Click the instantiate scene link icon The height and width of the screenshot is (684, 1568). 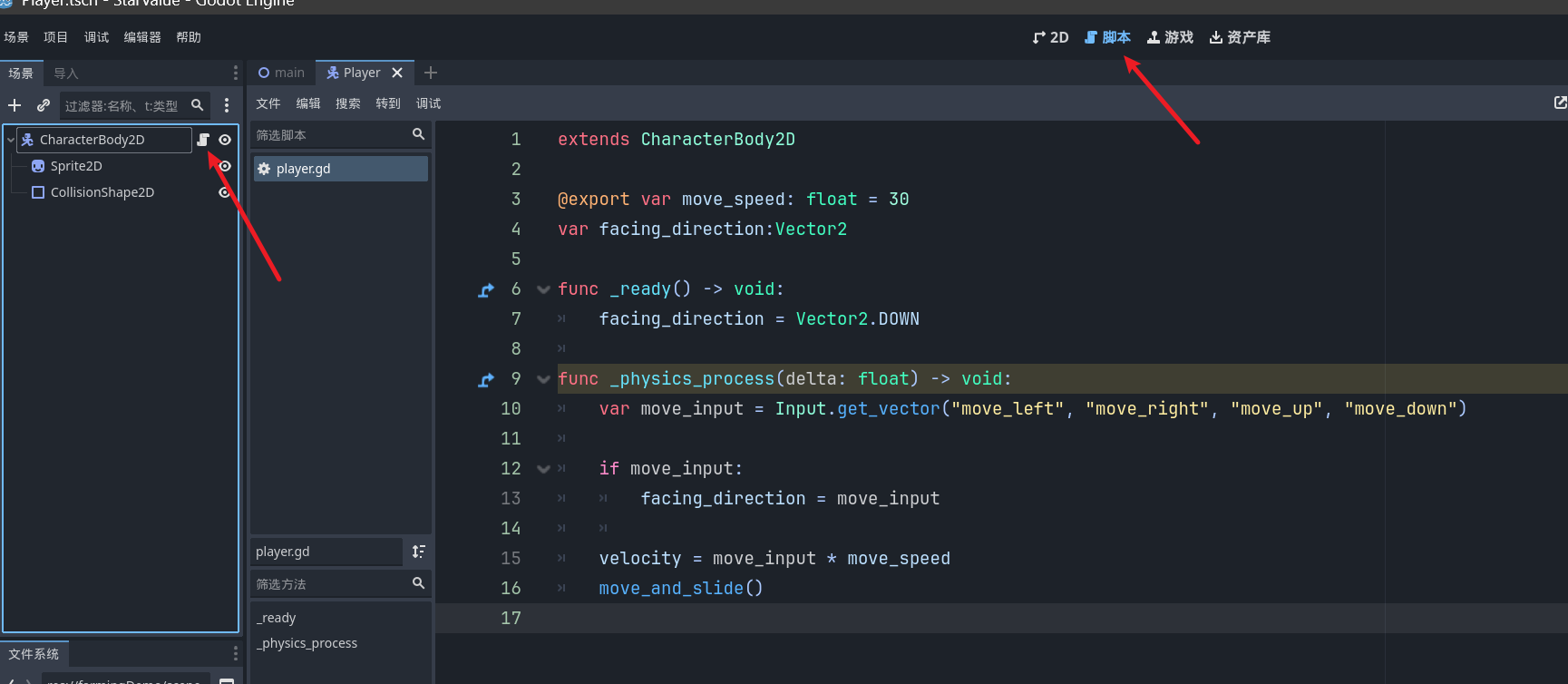pyautogui.click(x=43, y=105)
